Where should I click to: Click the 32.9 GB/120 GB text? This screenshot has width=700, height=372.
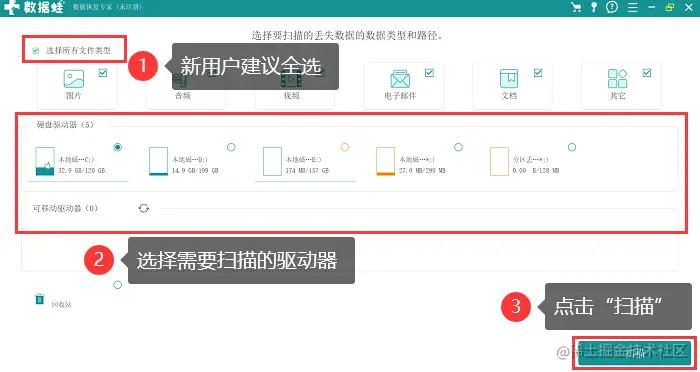tap(82, 171)
